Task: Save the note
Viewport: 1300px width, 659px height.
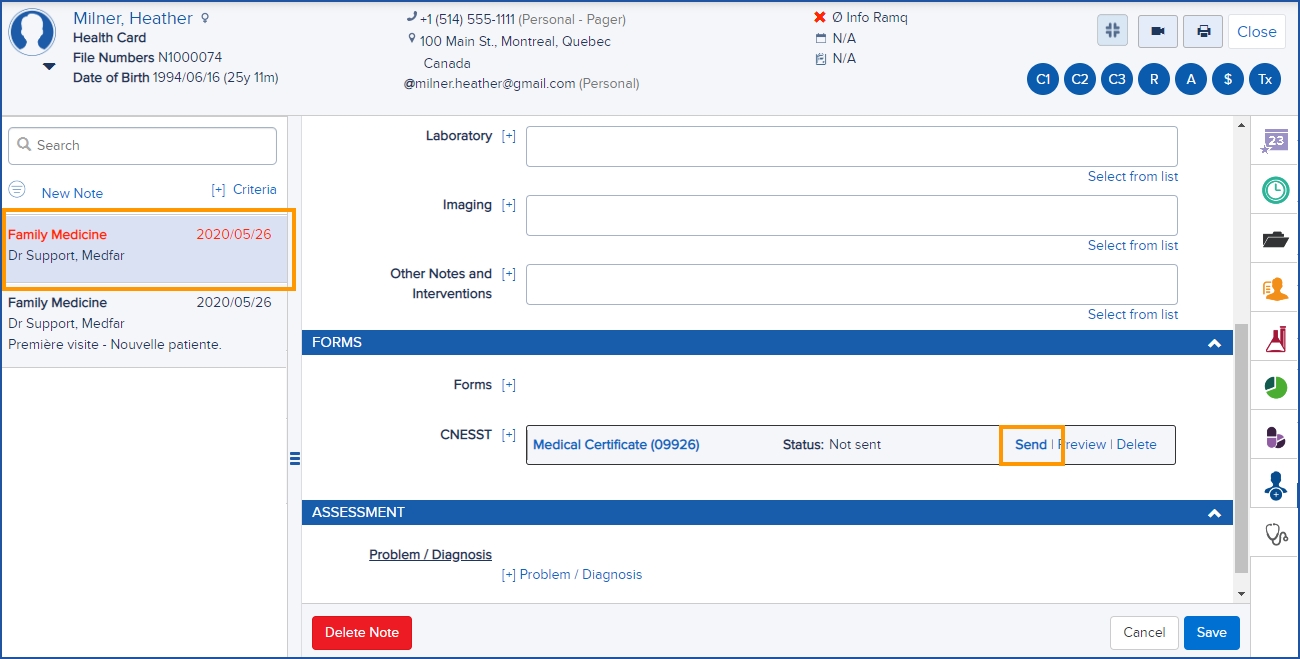Action: coord(1211,632)
